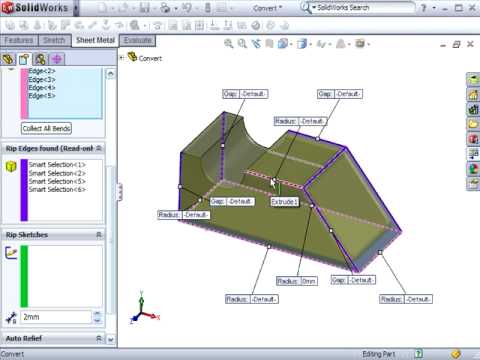The height and width of the screenshot is (360, 480).
Task: Click the Undo icon
Action: click(x=187, y=8)
